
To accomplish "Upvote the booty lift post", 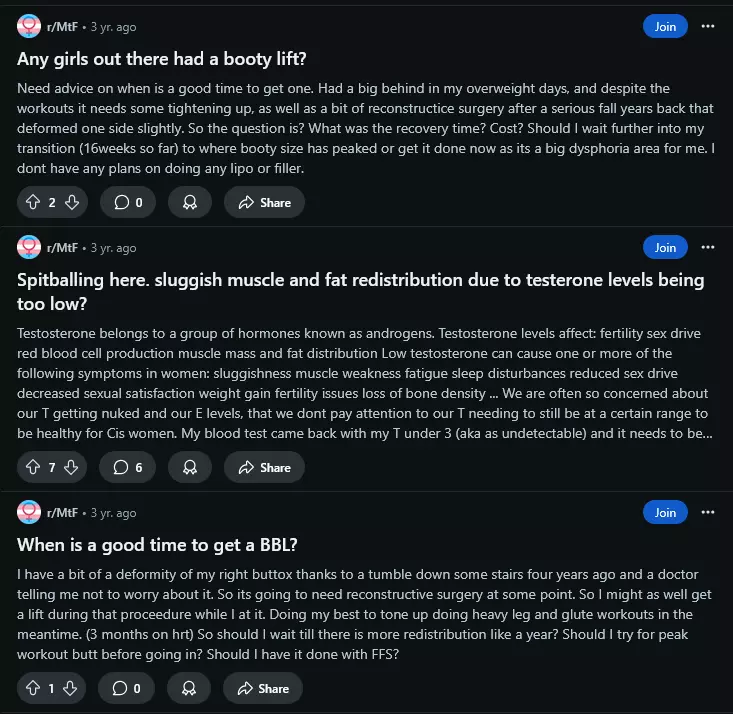I will 32,203.
